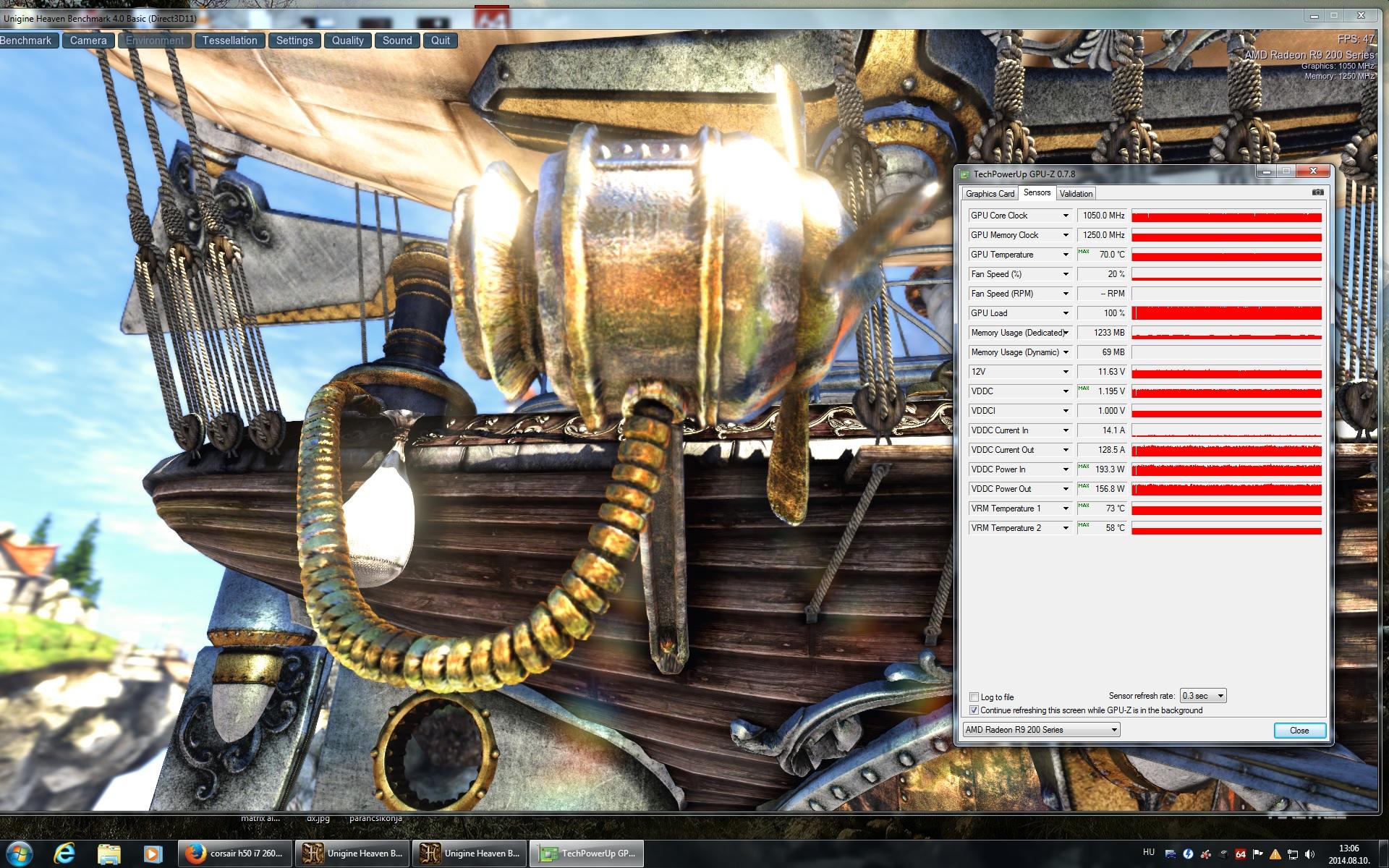Open 12V sensor dropdown
This screenshot has width=1389, height=868.
1066,372
